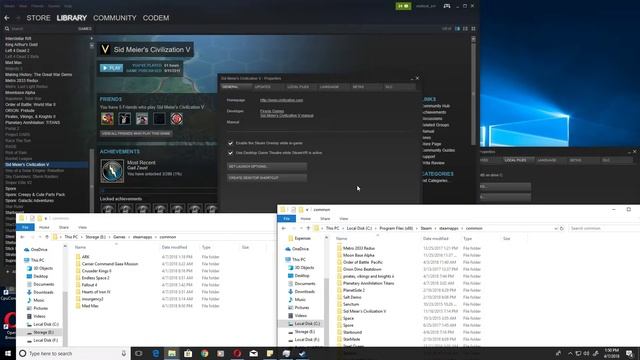640x360 pixels.
Task: Open the STORE section in Steam
Action: point(38,18)
